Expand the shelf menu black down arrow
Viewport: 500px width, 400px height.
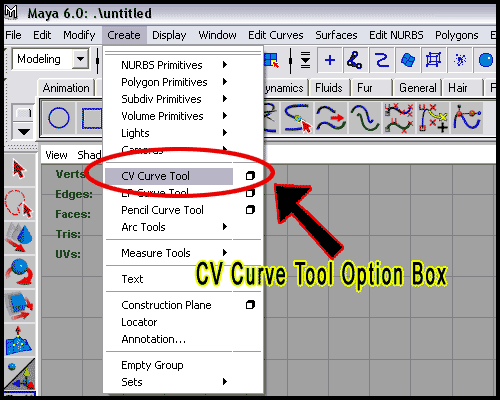[x=23, y=132]
